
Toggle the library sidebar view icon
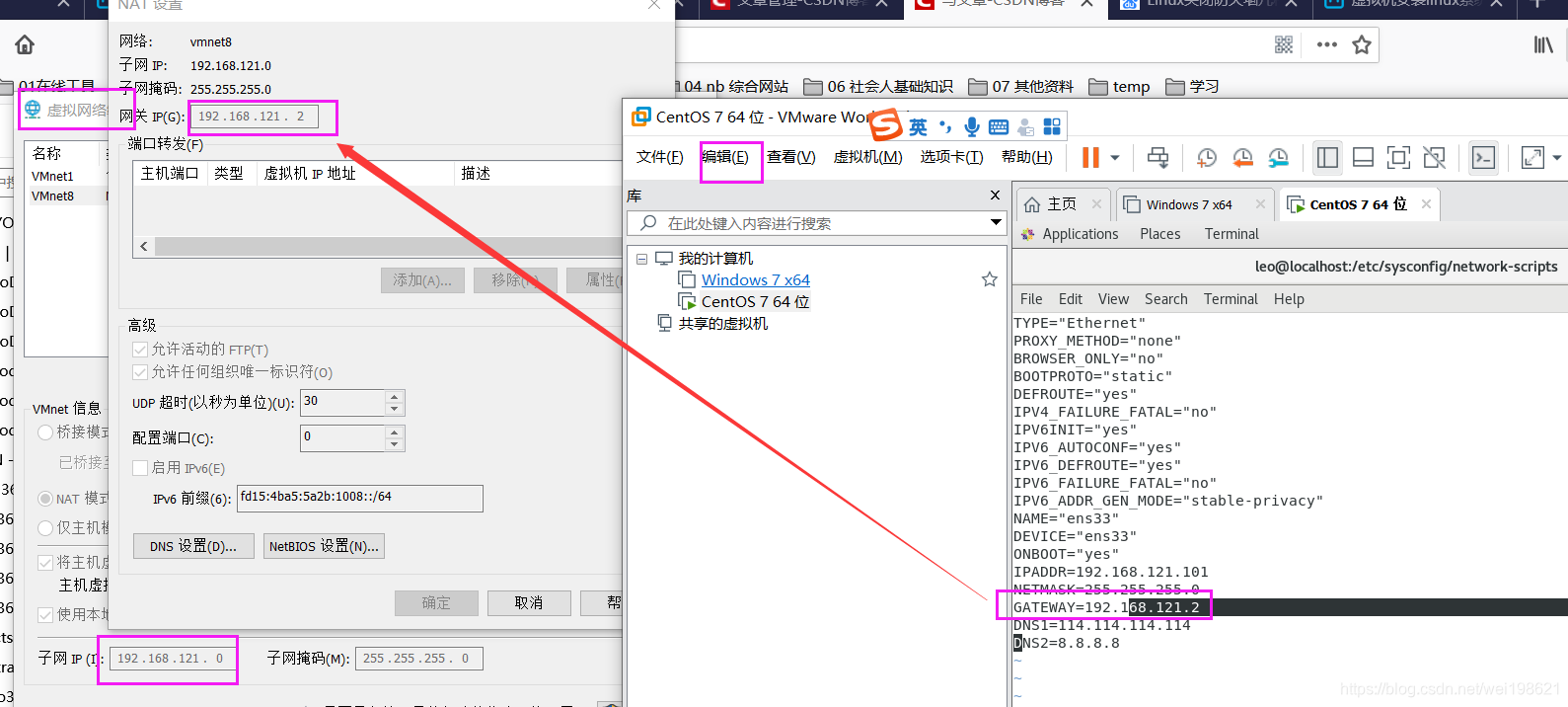coord(1327,157)
